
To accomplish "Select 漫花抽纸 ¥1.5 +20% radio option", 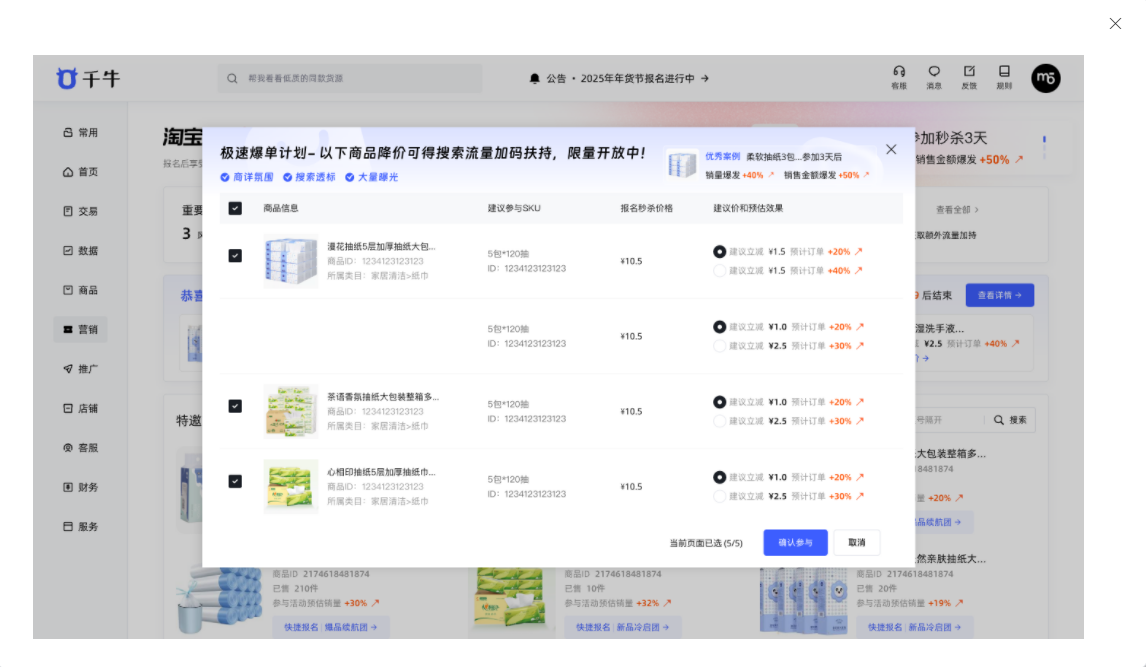I will 719,251.
